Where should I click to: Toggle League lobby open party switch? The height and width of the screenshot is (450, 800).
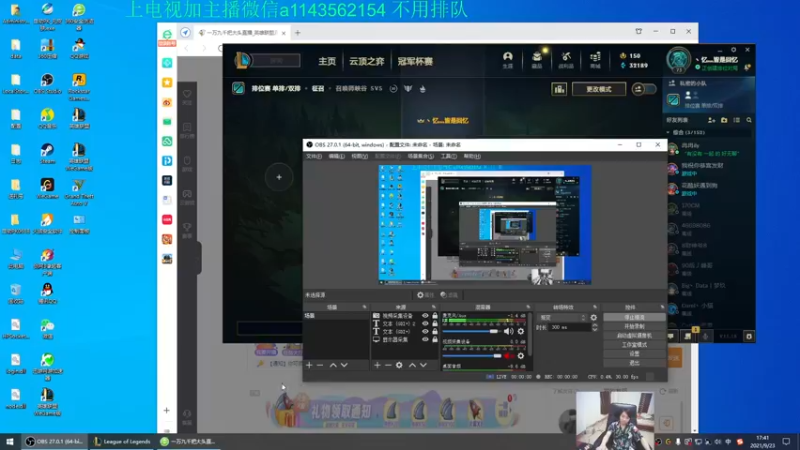coord(644,89)
